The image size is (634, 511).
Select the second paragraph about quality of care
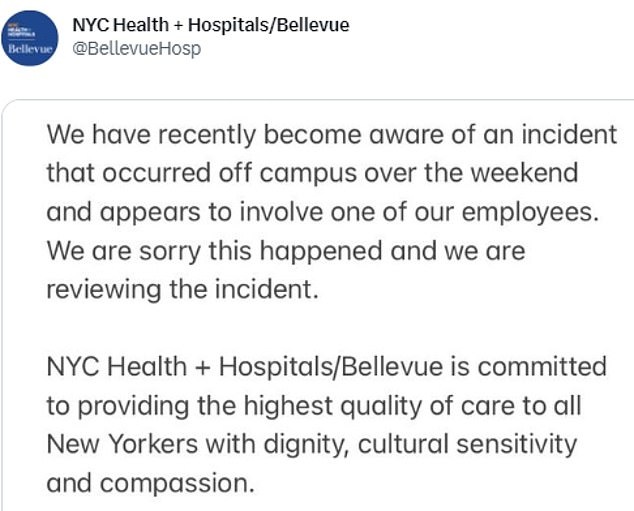[x=327, y=424]
